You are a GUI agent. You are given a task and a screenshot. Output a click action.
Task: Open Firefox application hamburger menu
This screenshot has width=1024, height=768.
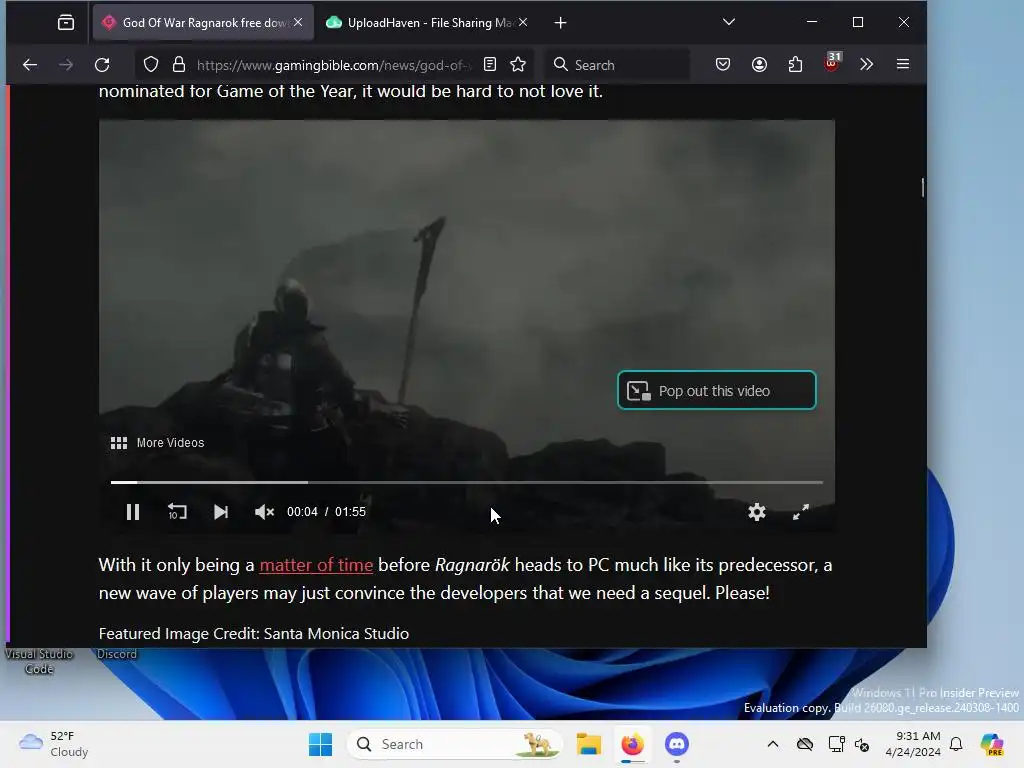[x=903, y=64]
